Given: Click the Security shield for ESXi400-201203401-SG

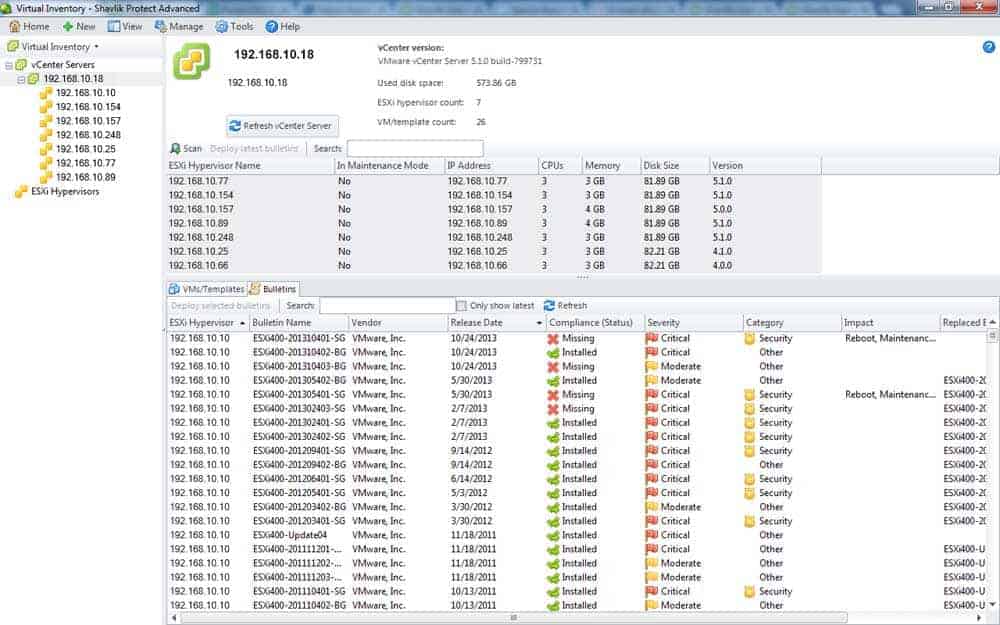Looking at the screenshot, I should 750,521.
